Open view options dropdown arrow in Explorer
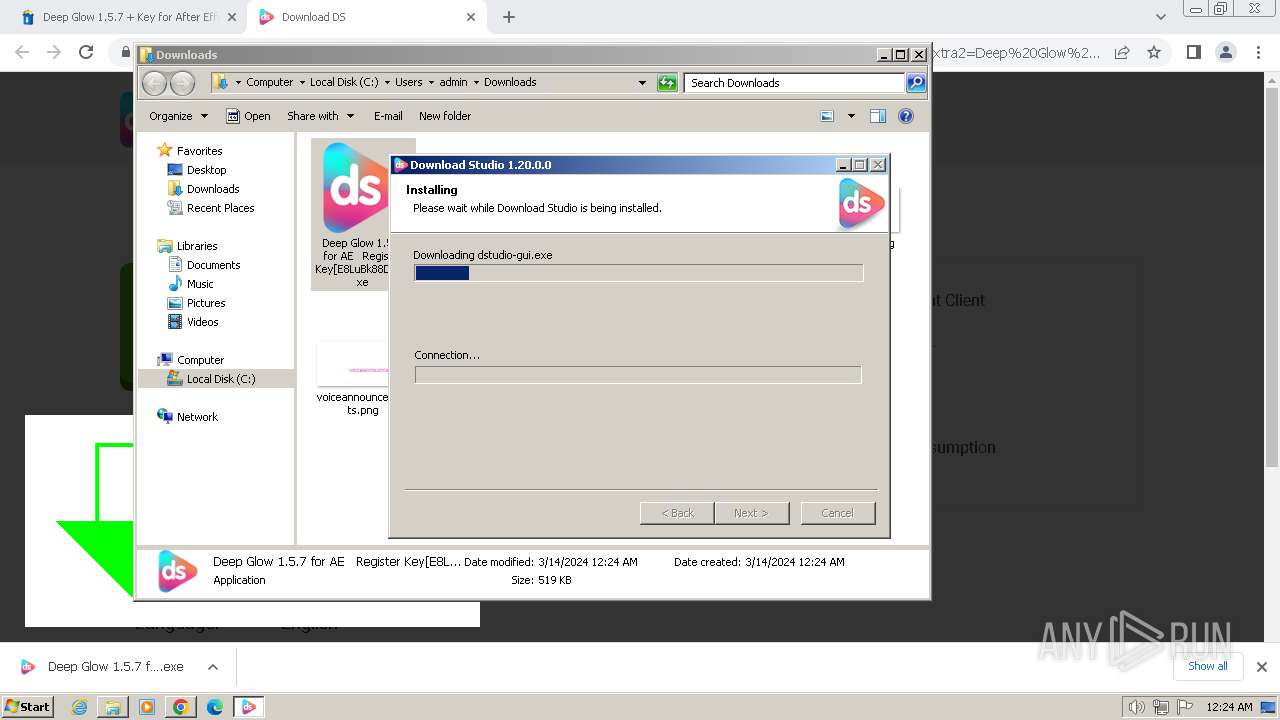The height and width of the screenshot is (720, 1280). point(851,116)
